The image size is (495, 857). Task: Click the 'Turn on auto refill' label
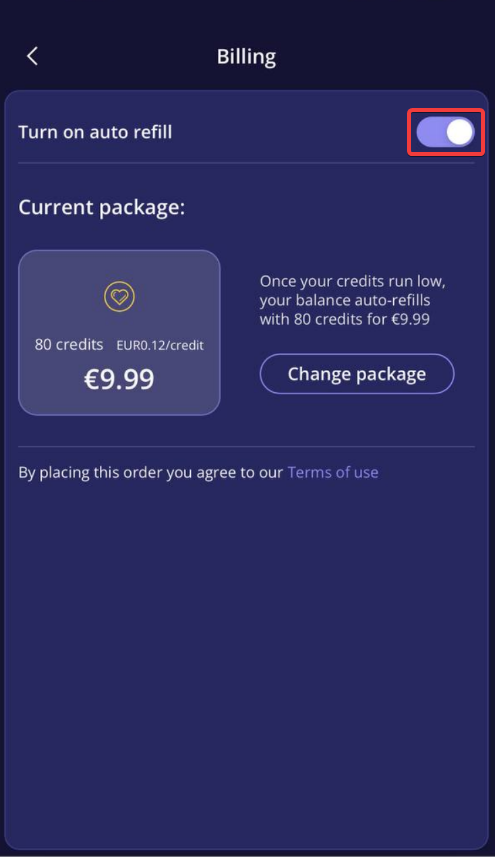[x=95, y=132]
